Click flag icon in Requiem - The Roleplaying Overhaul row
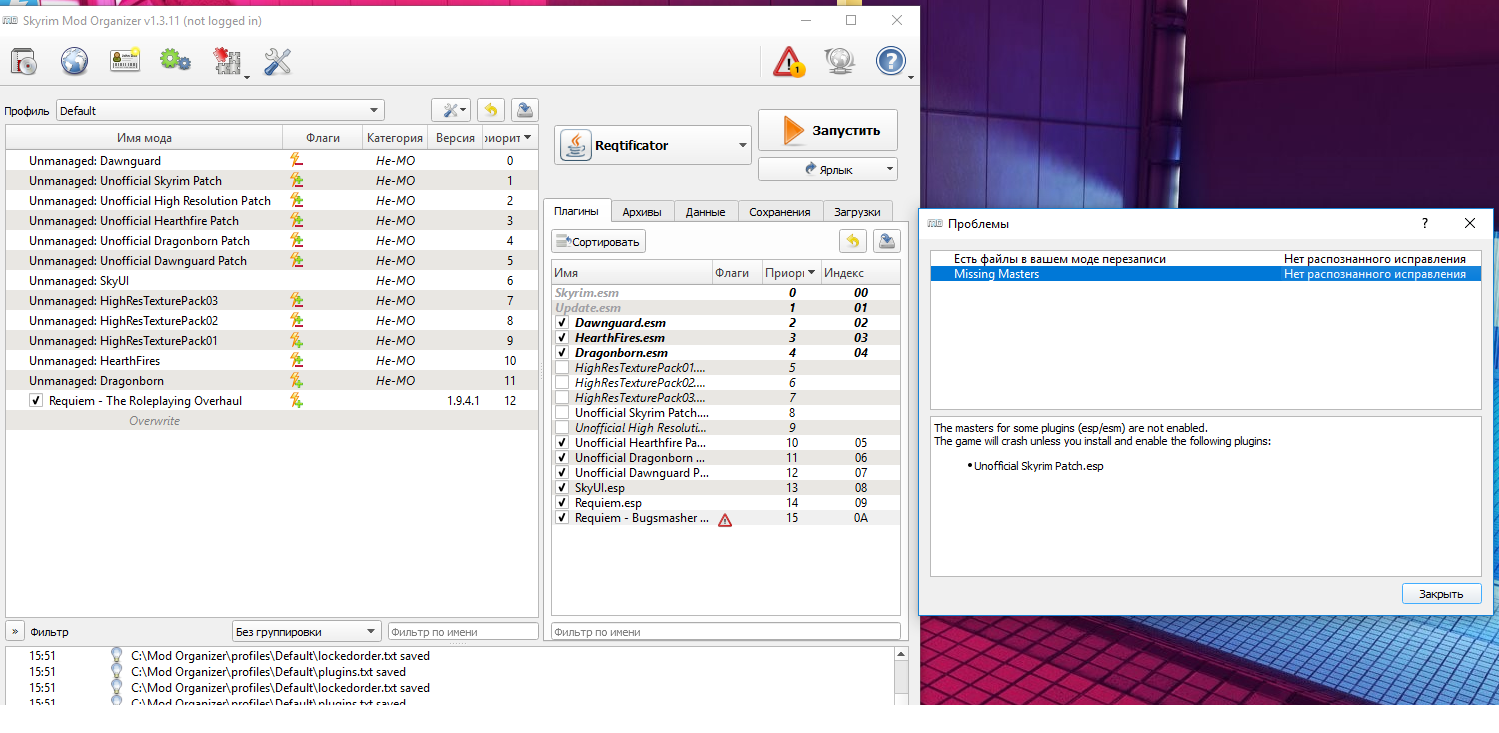 coord(296,400)
